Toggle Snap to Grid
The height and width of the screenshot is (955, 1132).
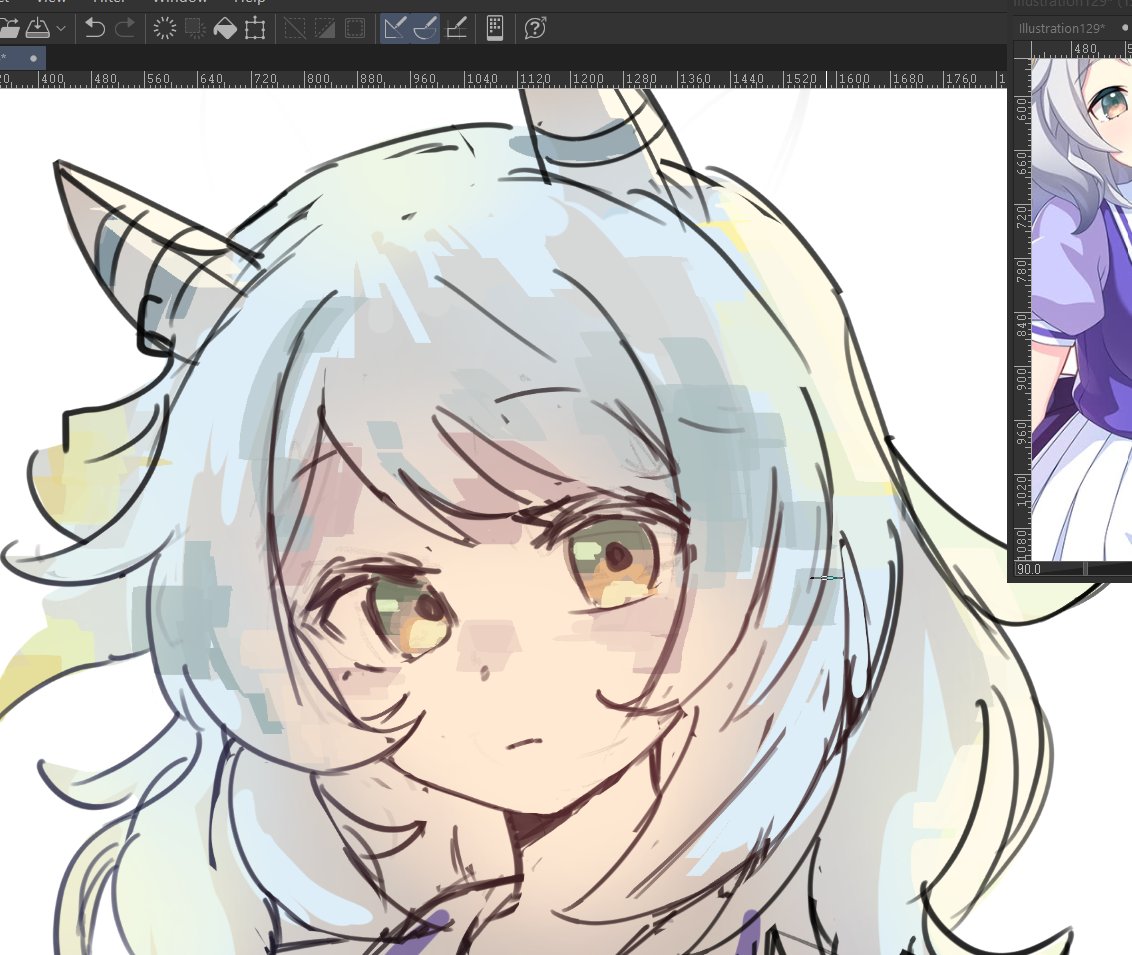point(456,28)
